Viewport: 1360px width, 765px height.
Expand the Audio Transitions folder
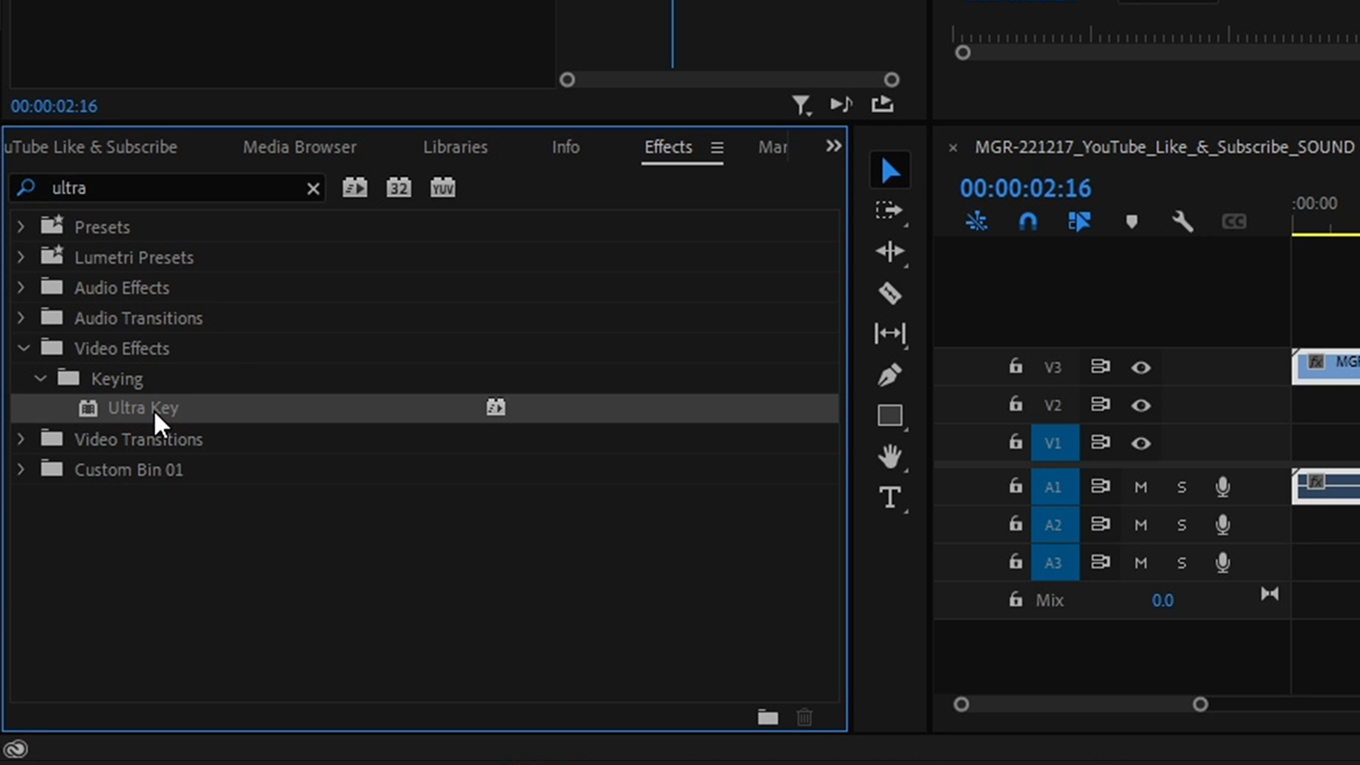(21, 317)
